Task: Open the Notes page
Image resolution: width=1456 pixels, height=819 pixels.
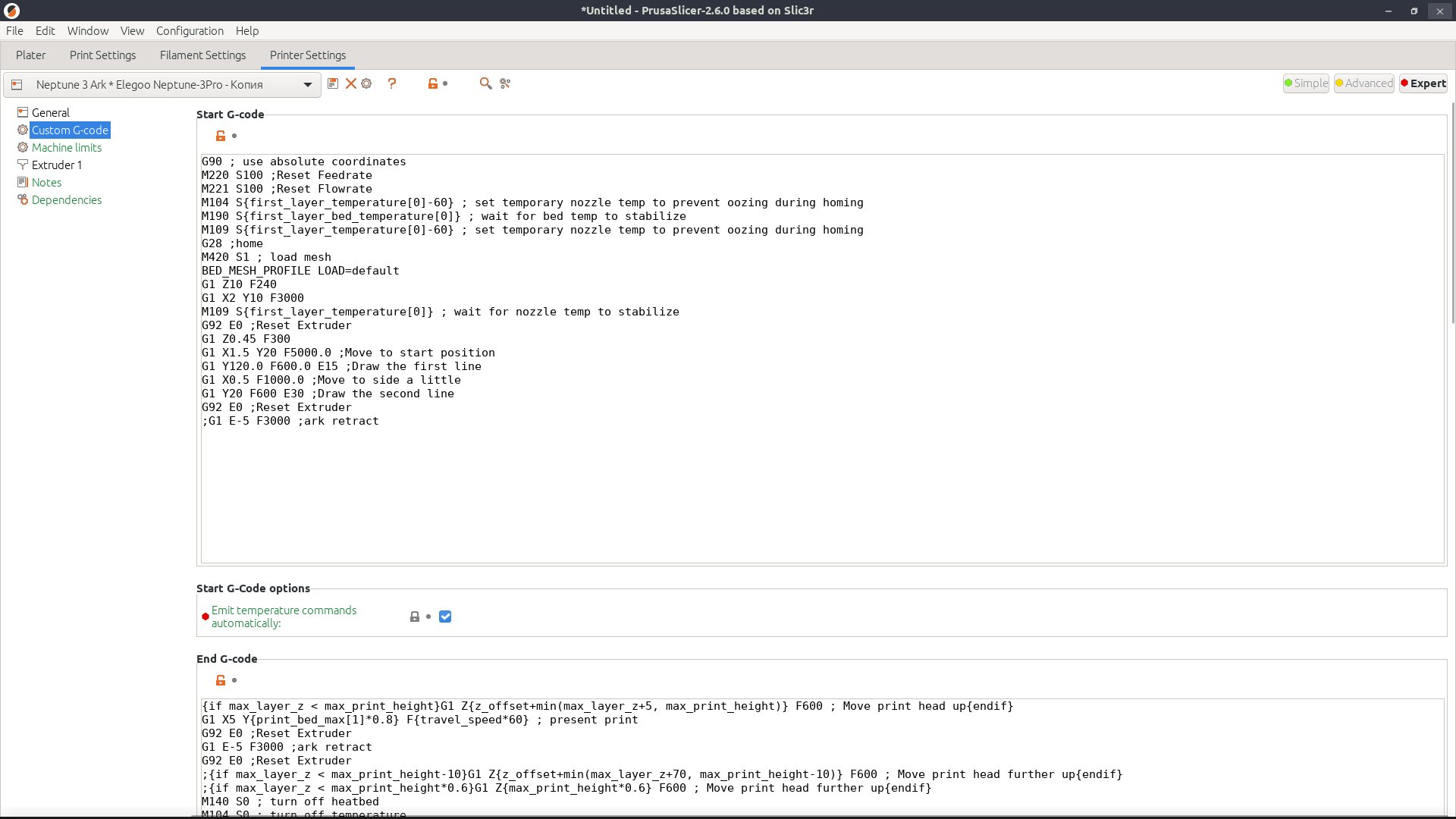Action: pos(47,182)
